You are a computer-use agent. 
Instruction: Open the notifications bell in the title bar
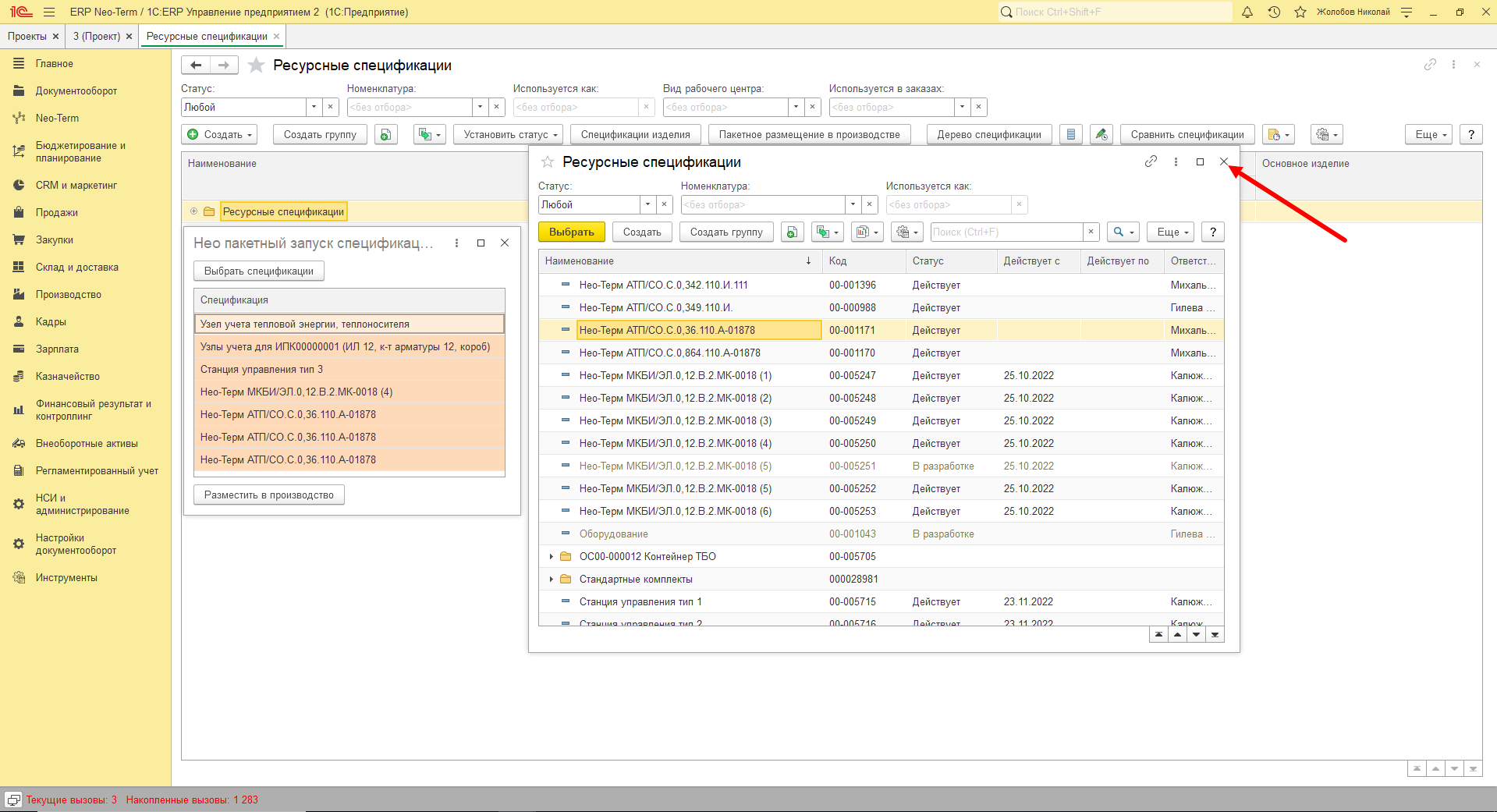(1247, 12)
